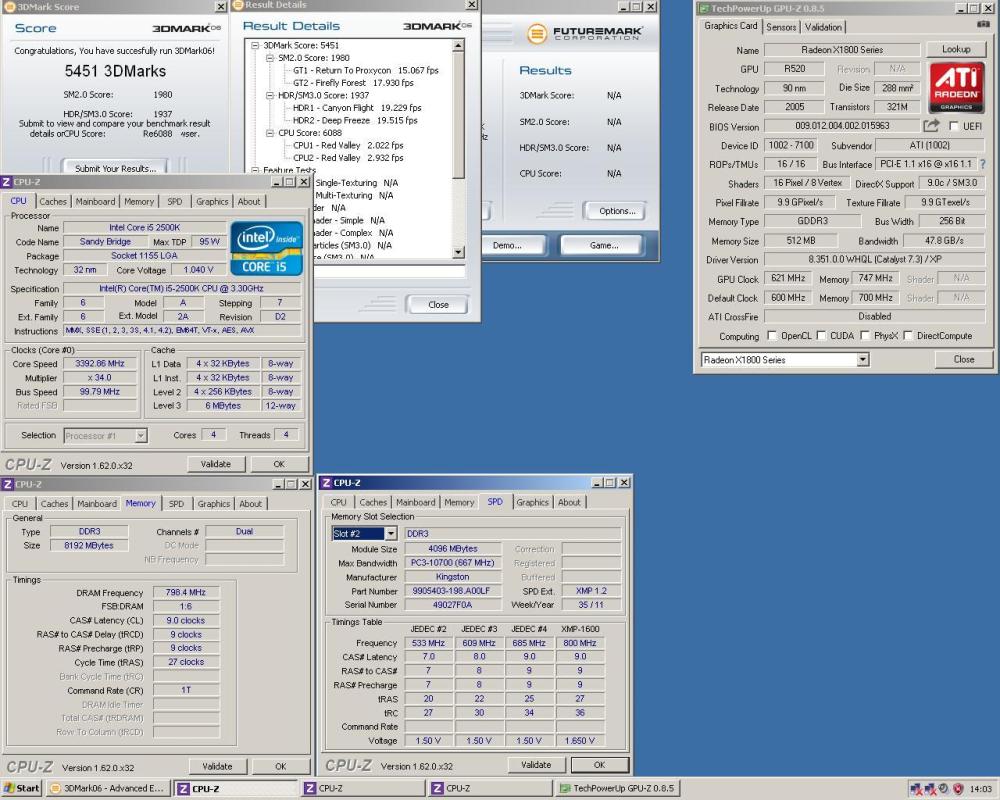Screen dimensions: 1000x800
Task: Click the GPU Name field Radeon X1800 Series
Action: coord(842,49)
